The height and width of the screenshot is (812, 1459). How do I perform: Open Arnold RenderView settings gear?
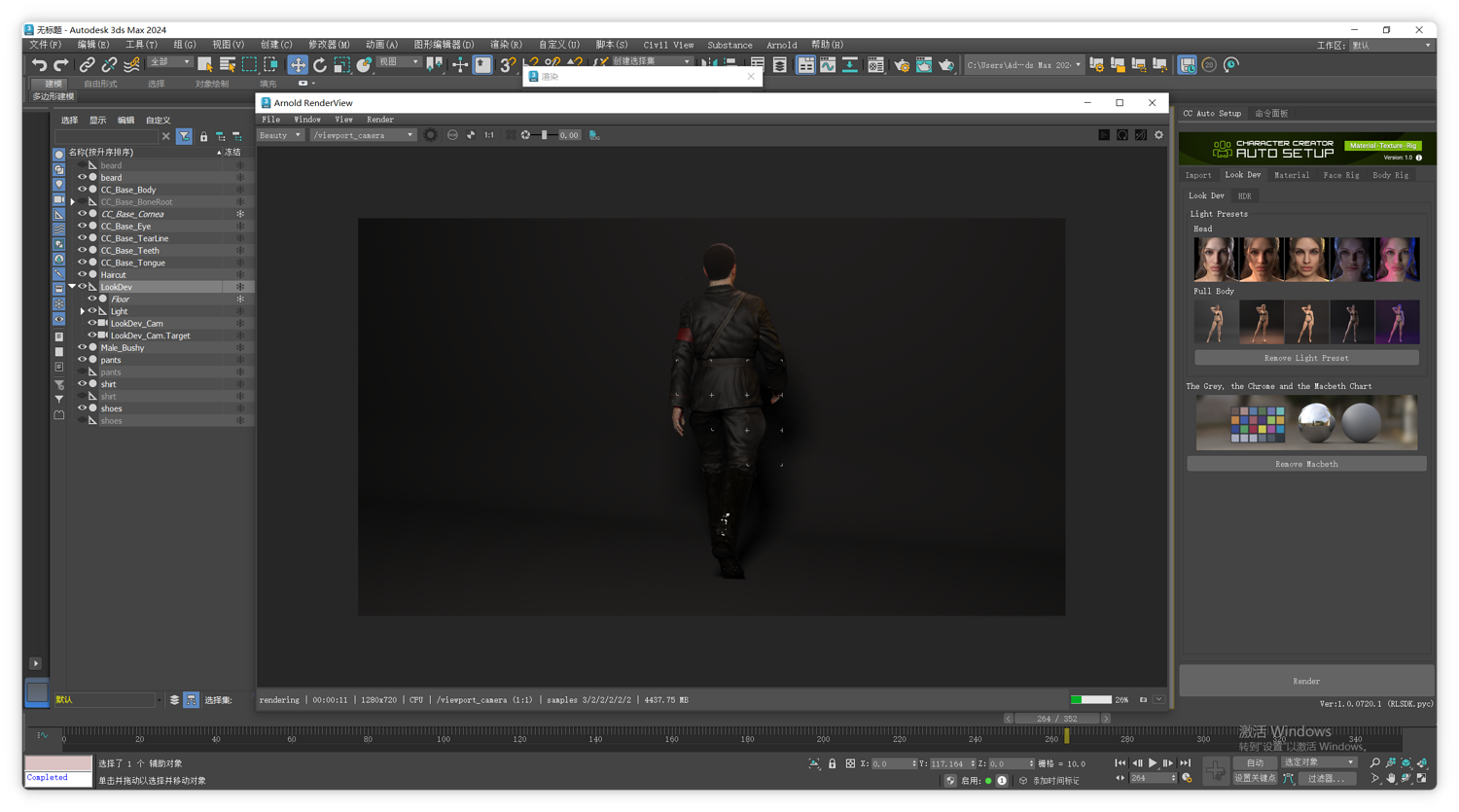pyautogui.click(x=1158, y=135)
